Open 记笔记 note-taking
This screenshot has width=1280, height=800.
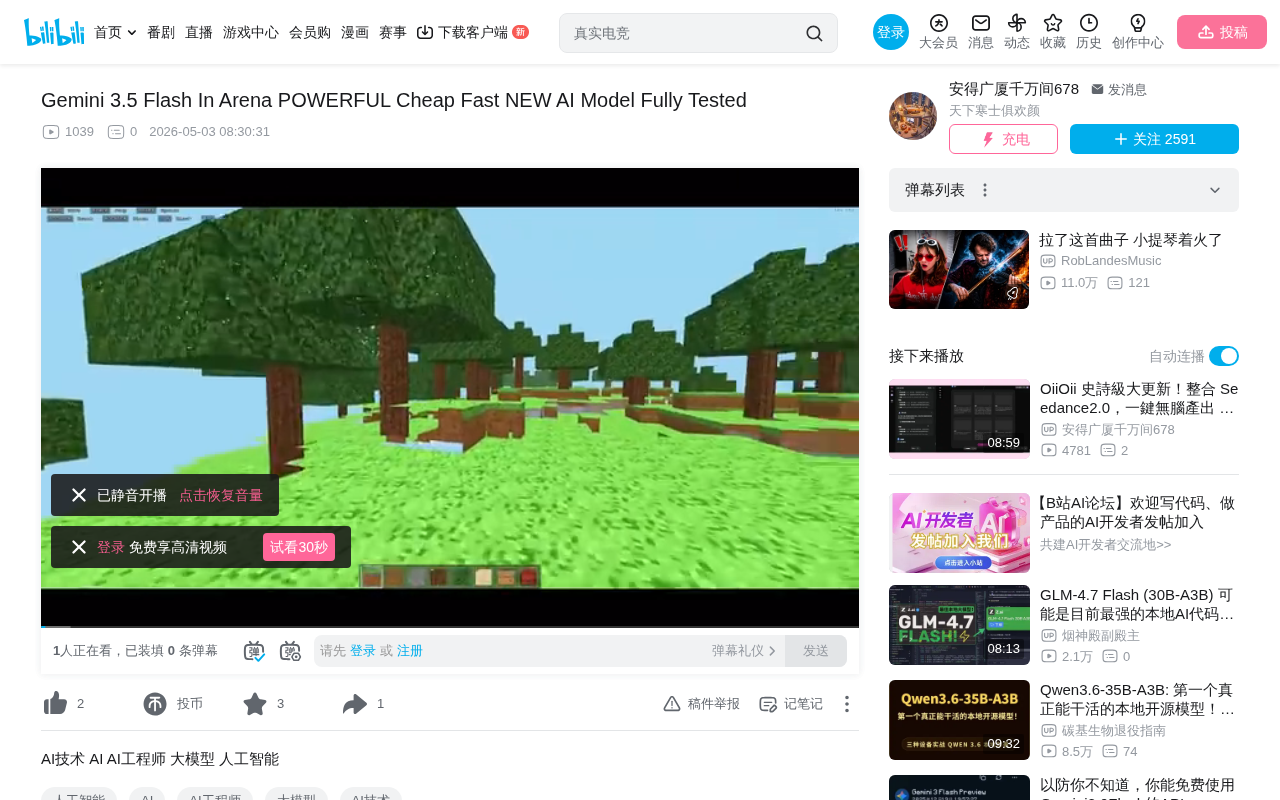[791, 704]
